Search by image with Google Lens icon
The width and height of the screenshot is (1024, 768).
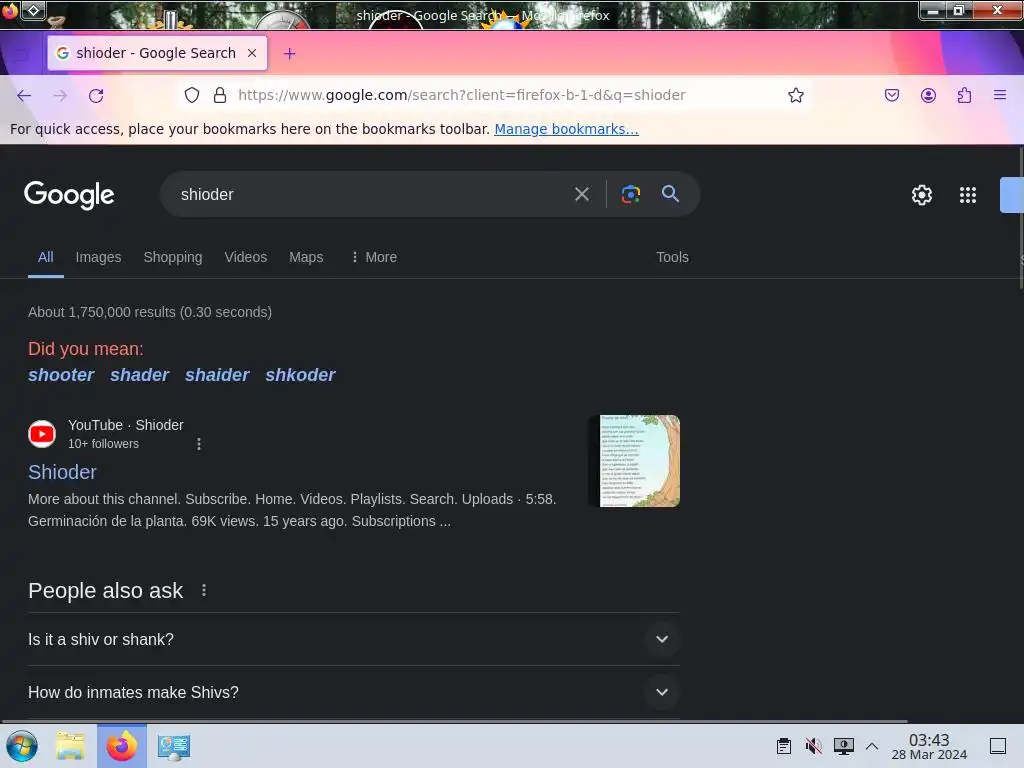click(630, 194)
